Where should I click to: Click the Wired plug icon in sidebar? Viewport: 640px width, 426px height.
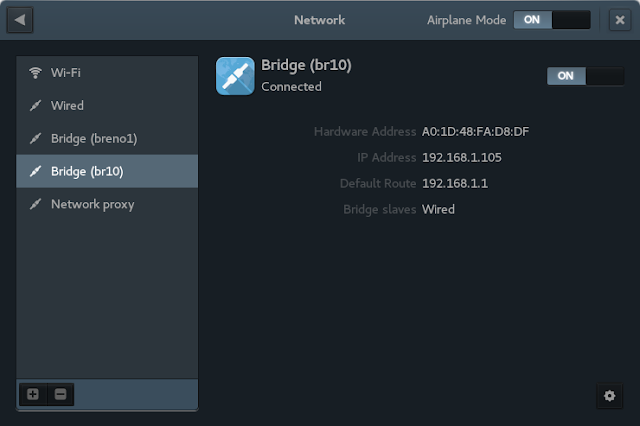pyautogui.click(x=36, y=106)
